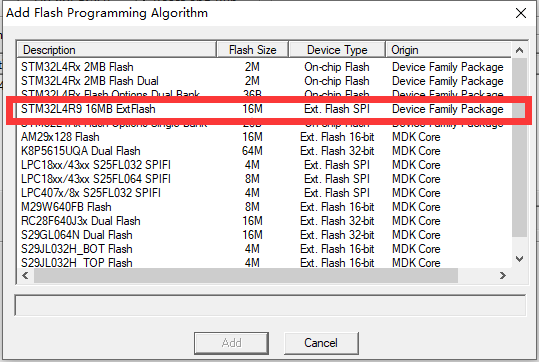539x362 pixels.
Task: Click the Cancel button
Action: tap(321, 343)
